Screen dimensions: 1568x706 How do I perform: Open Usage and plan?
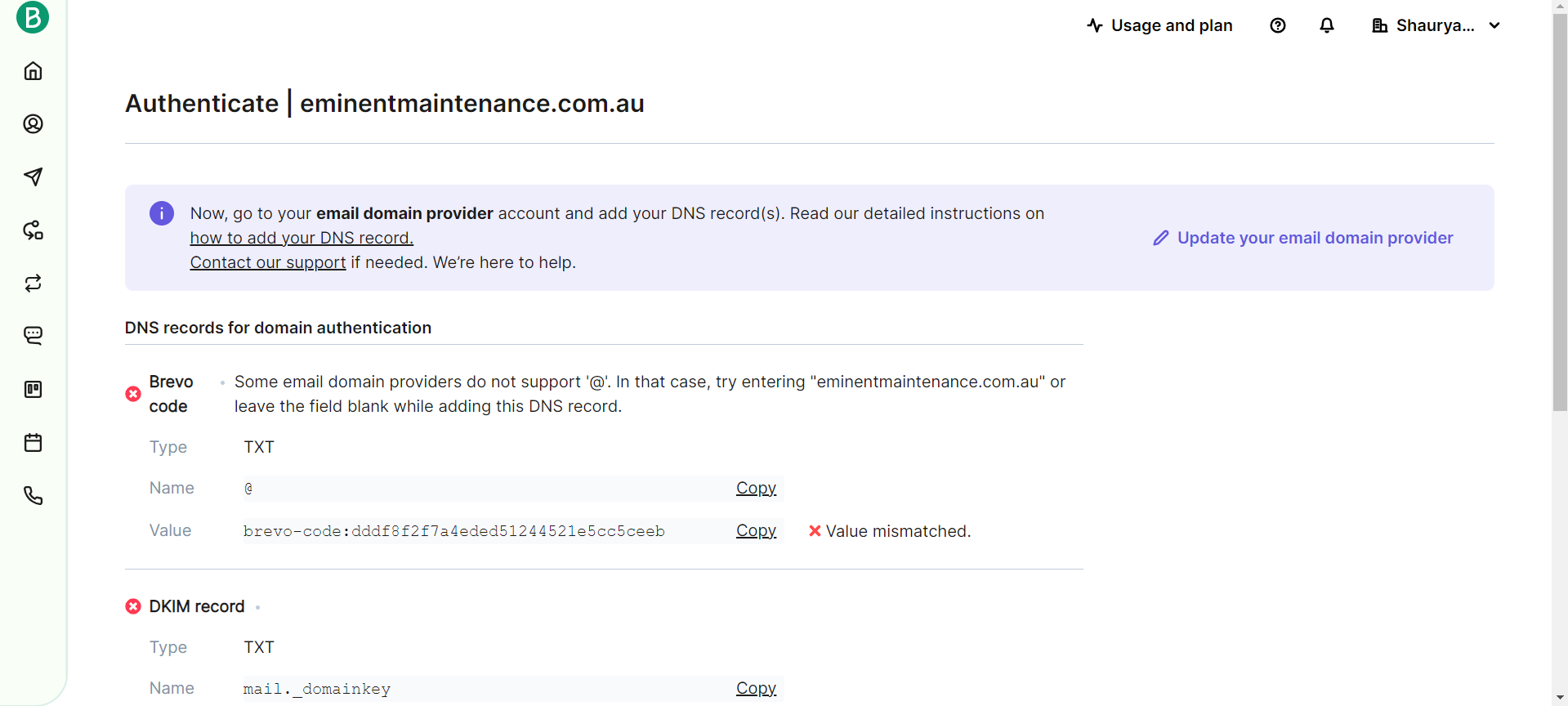[1159, 25]
